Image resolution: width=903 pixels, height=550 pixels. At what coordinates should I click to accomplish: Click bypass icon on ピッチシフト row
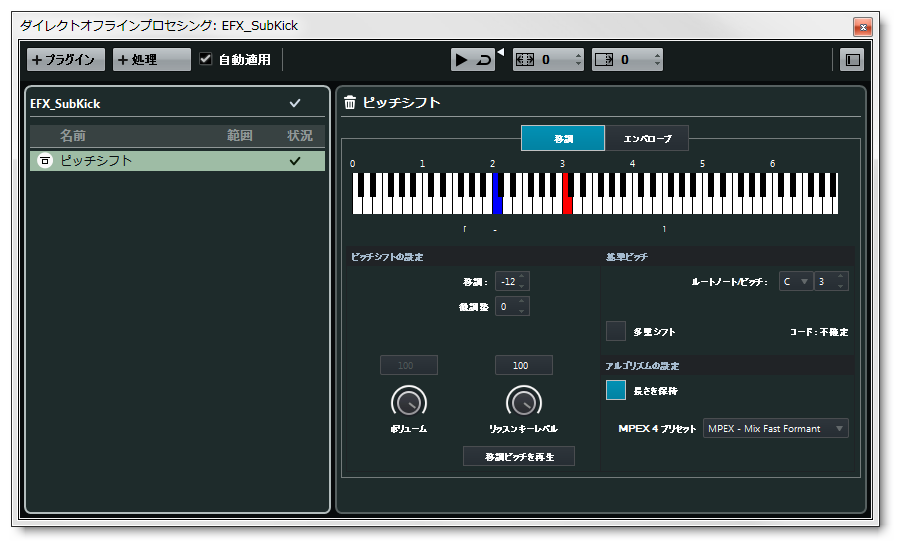tap(45, 161)
